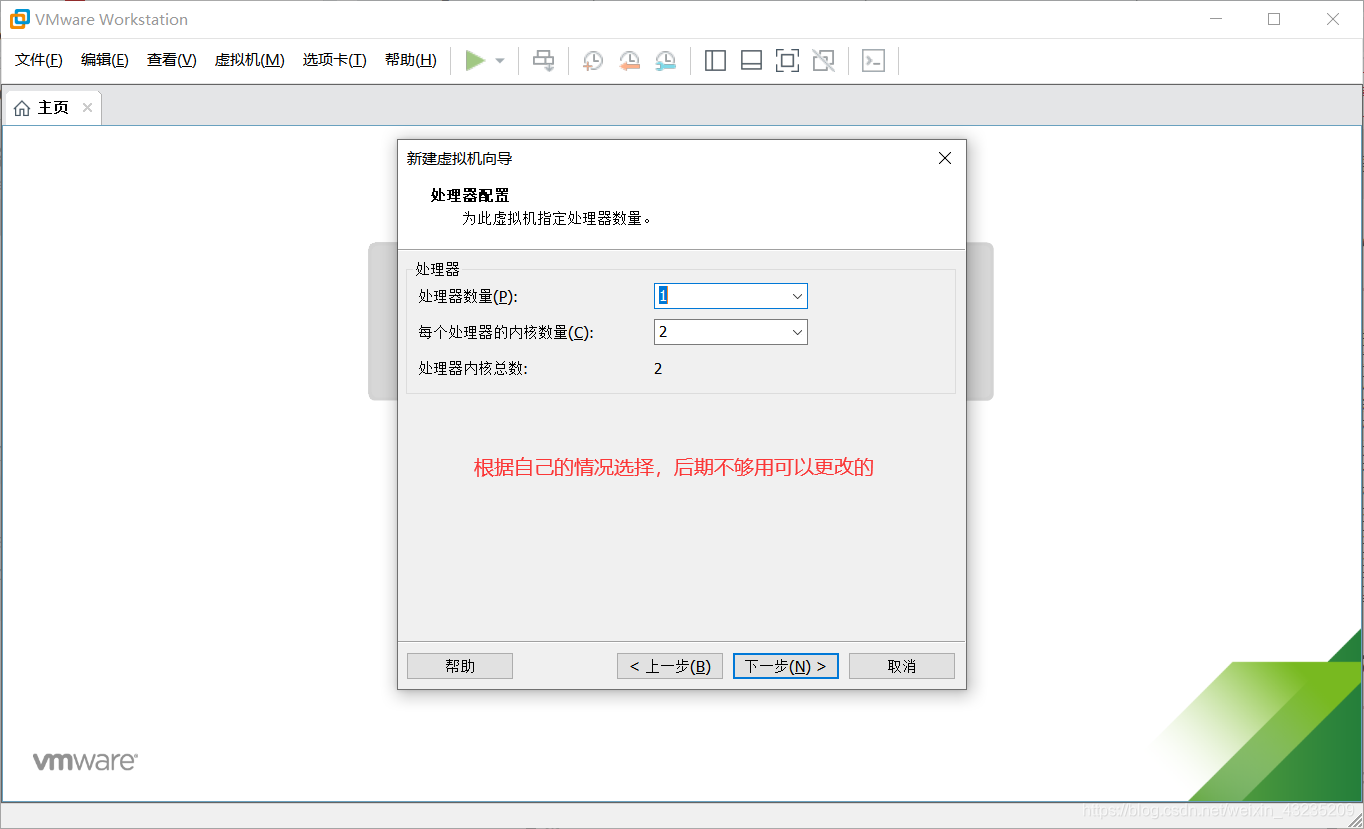Open the 编辑(E) menu

point(105,60)
